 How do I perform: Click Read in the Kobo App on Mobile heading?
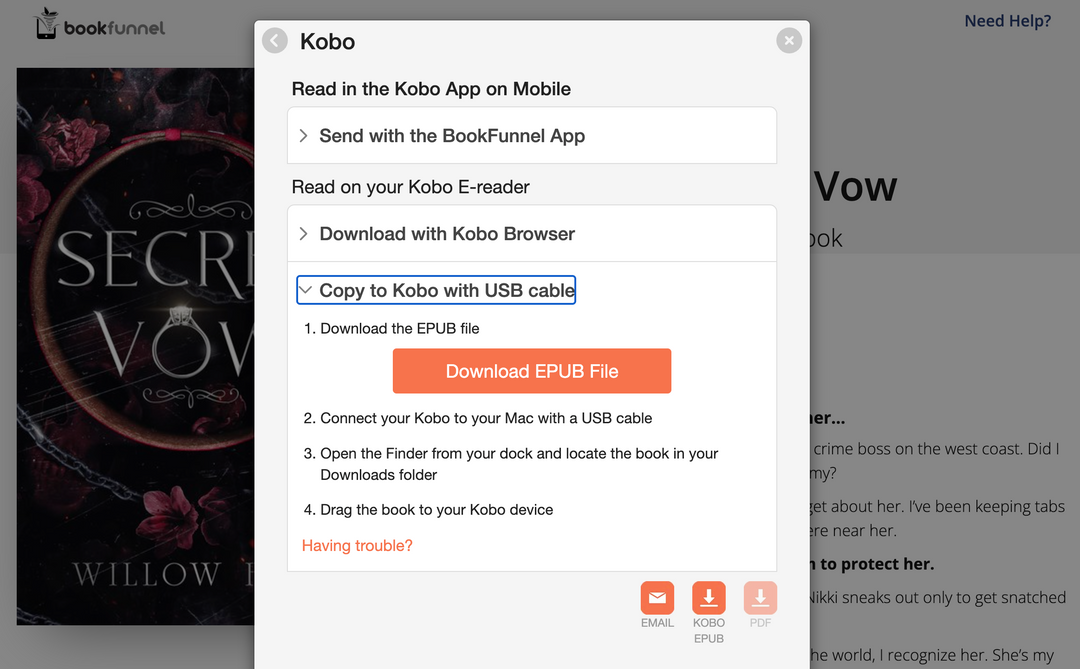pos(431,89)
